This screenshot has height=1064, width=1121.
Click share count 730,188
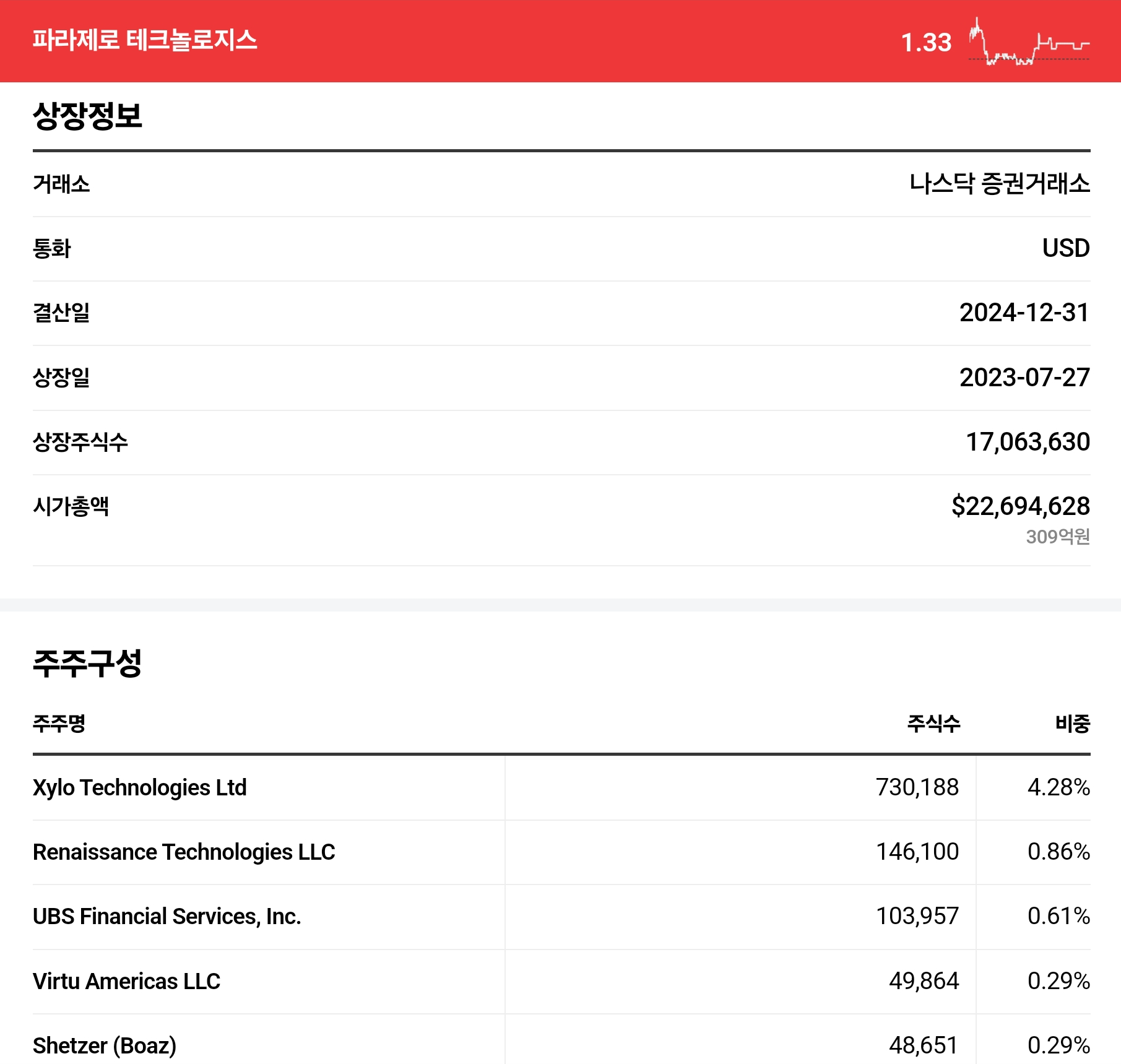click(917, 787)
